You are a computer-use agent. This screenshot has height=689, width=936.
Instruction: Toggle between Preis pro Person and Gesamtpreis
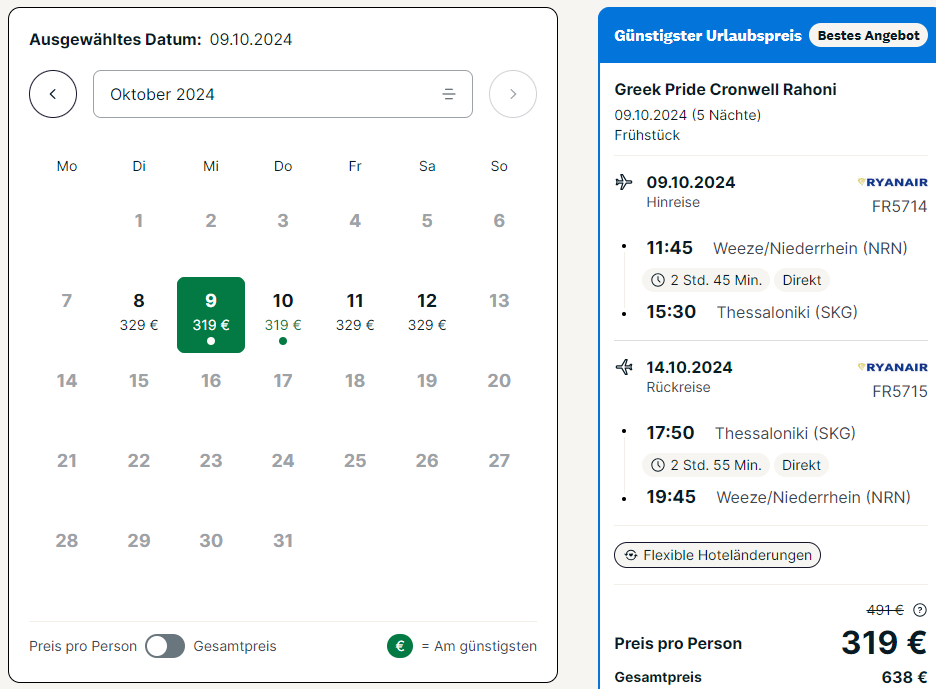tap(165, 646)
